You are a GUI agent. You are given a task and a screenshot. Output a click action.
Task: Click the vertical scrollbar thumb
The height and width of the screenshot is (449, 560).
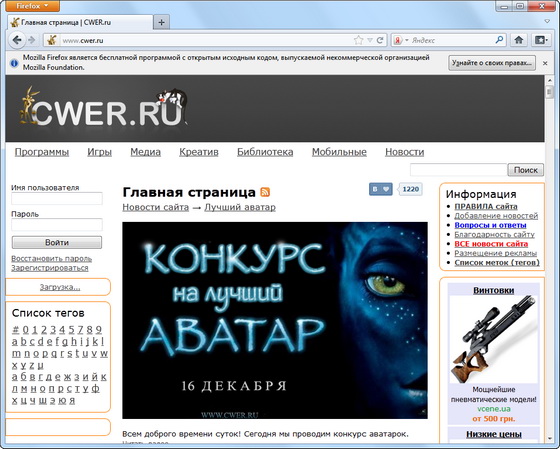pos(550,92)
